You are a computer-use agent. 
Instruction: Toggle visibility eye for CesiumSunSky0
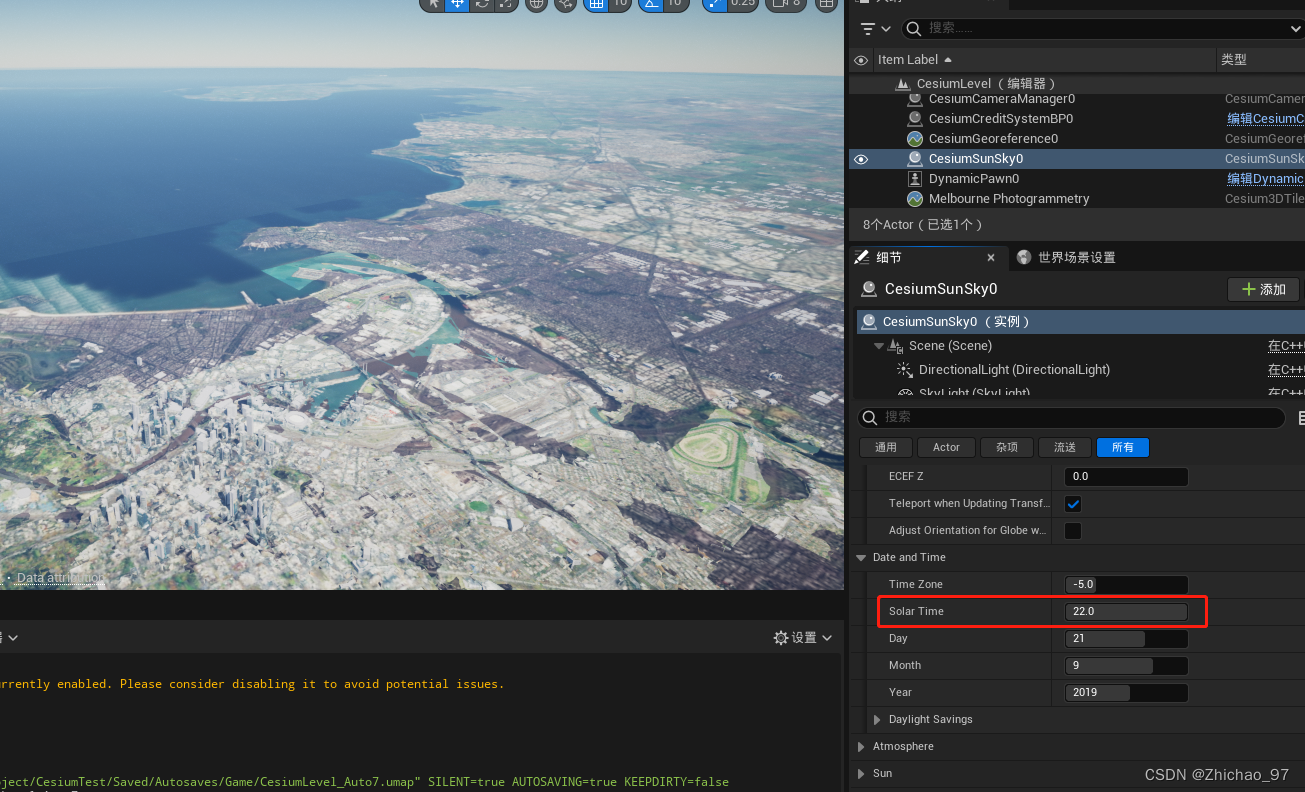pyautogui.click(x=861, y=159)
